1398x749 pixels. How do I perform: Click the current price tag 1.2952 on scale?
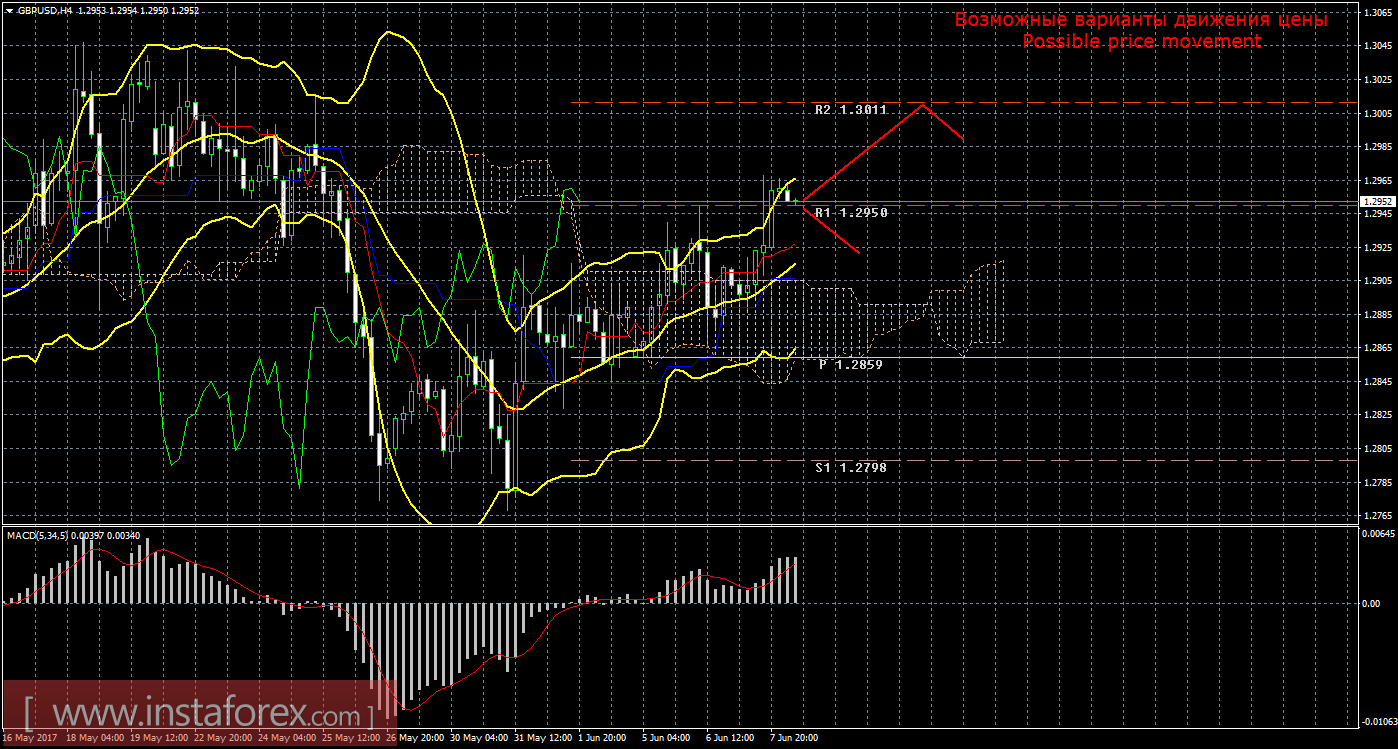[1377, 201]
